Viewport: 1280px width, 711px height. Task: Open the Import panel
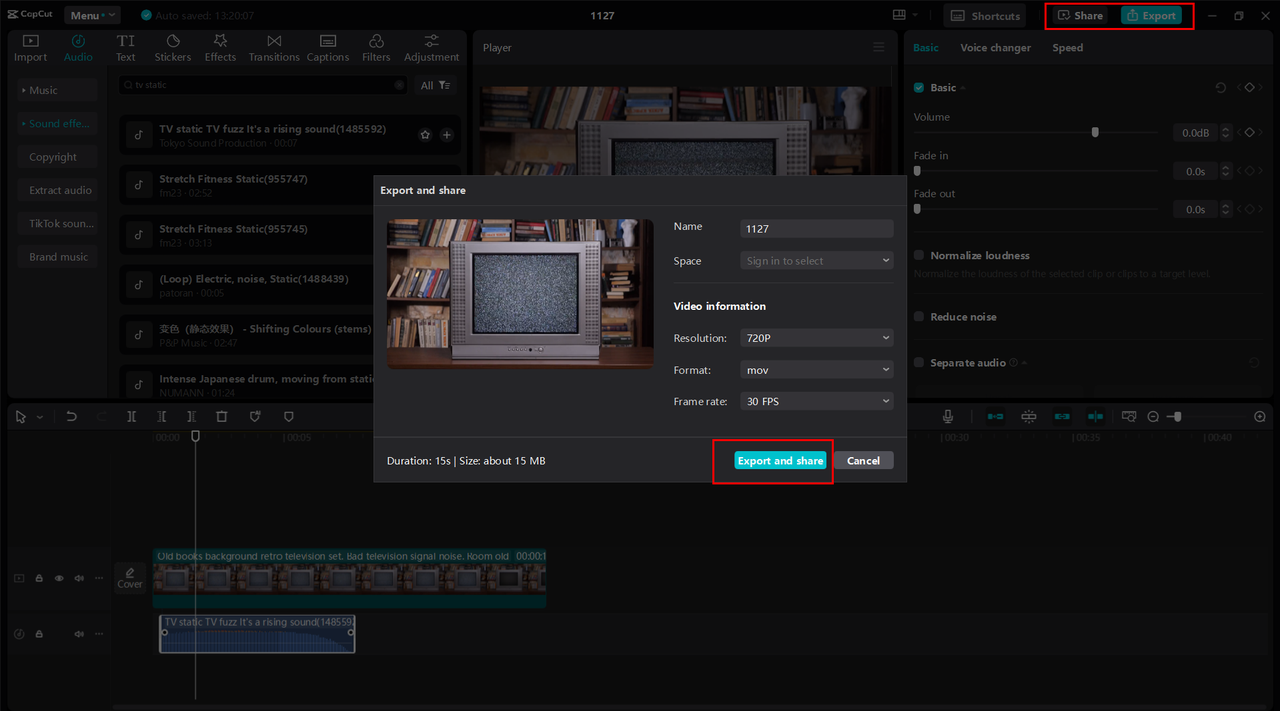30,48
